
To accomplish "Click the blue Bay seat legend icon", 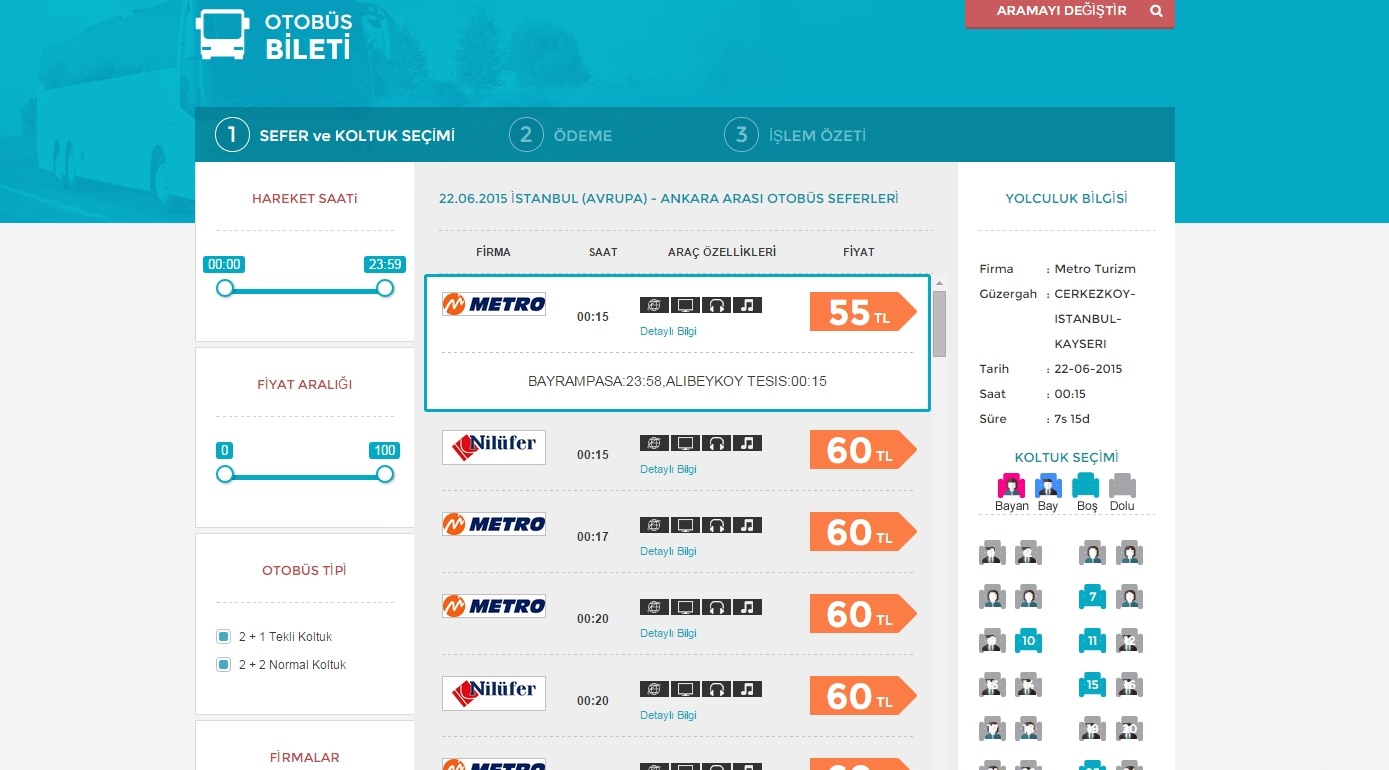I will pos(1048,485).
